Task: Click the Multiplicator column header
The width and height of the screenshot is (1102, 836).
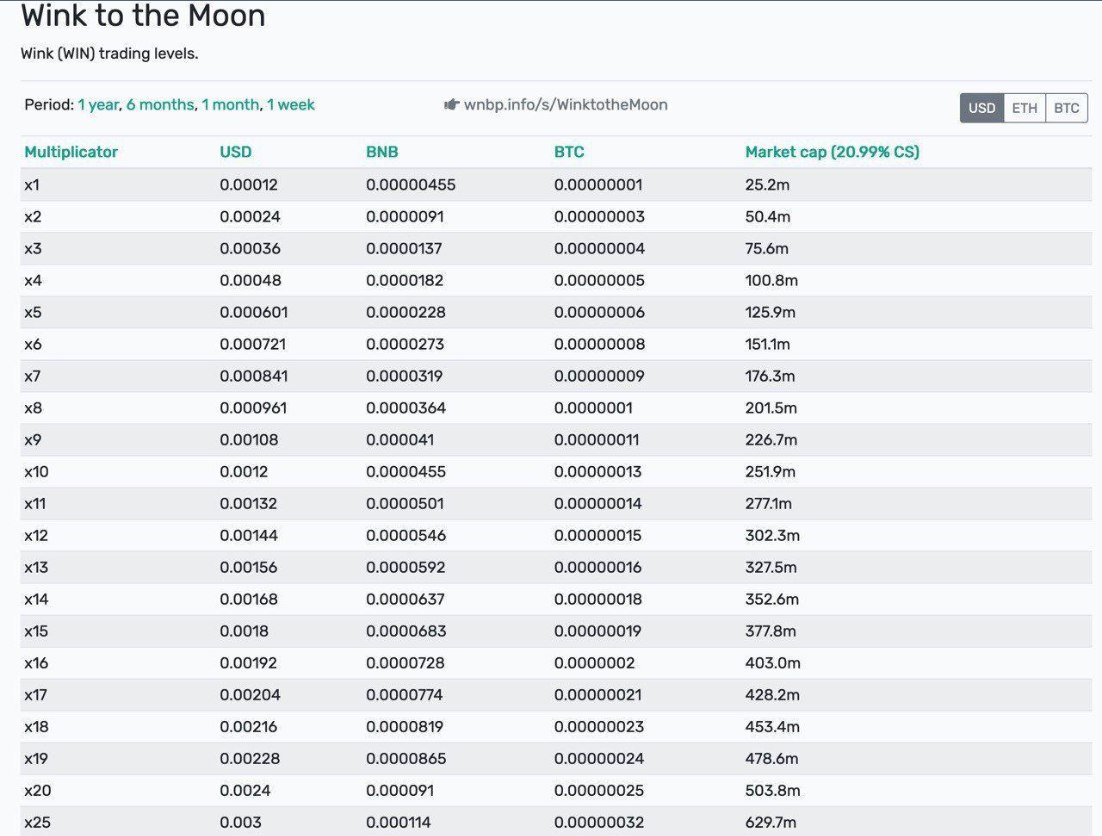Action: pos(71,152)
